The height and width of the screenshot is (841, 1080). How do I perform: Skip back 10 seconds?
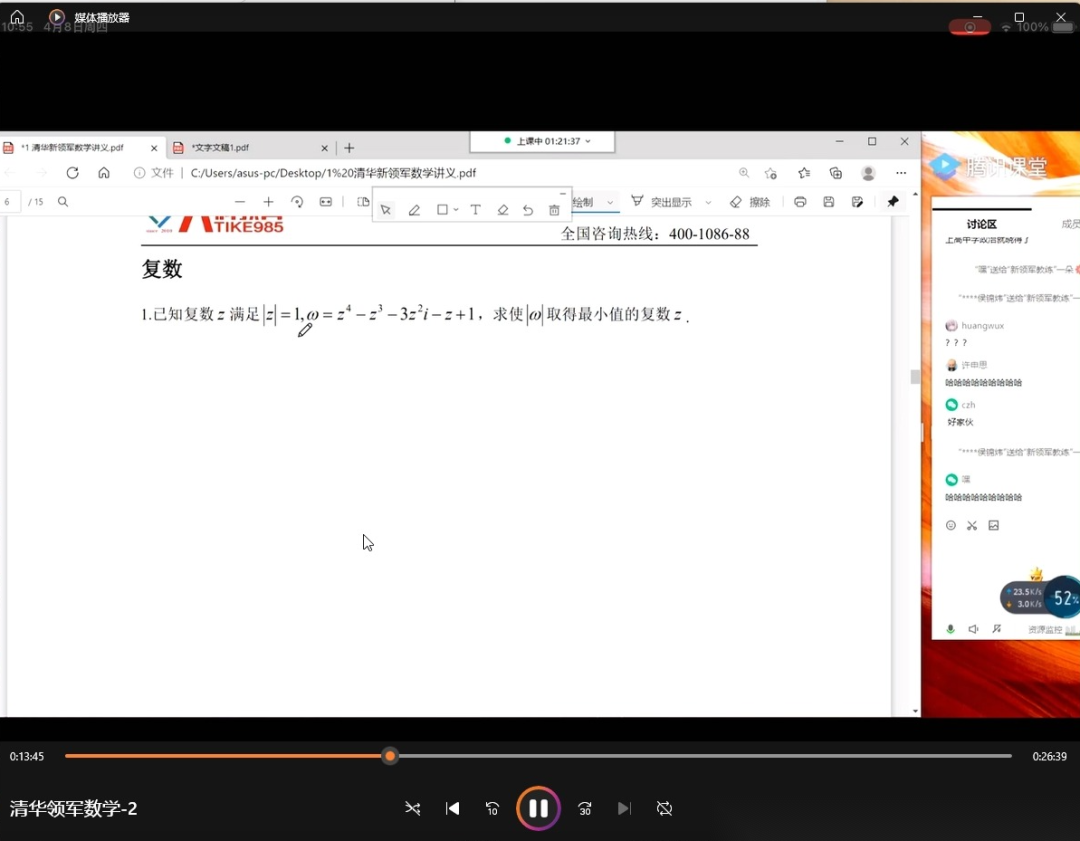492,808
